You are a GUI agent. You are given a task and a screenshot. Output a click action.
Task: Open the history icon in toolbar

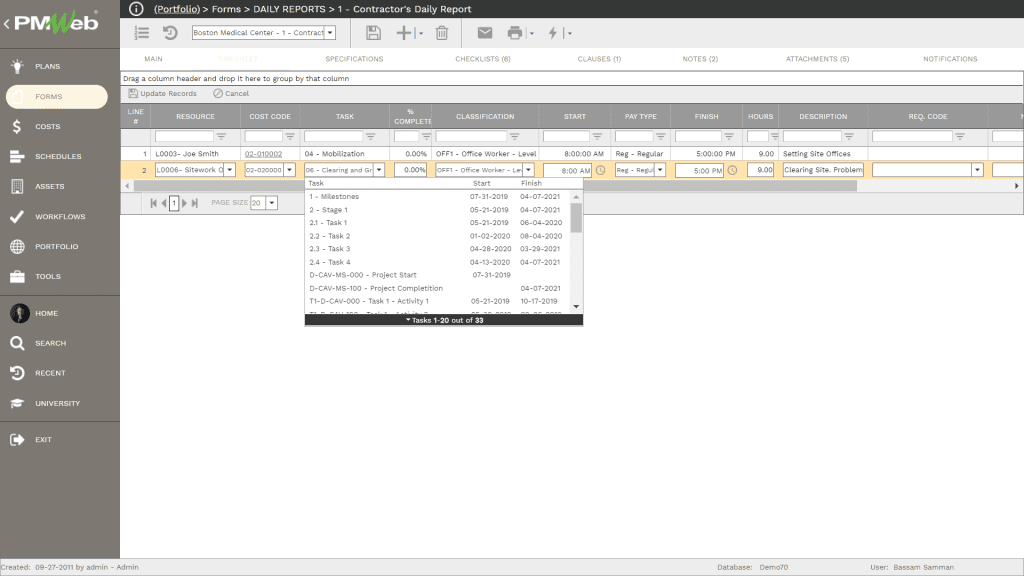170,33
